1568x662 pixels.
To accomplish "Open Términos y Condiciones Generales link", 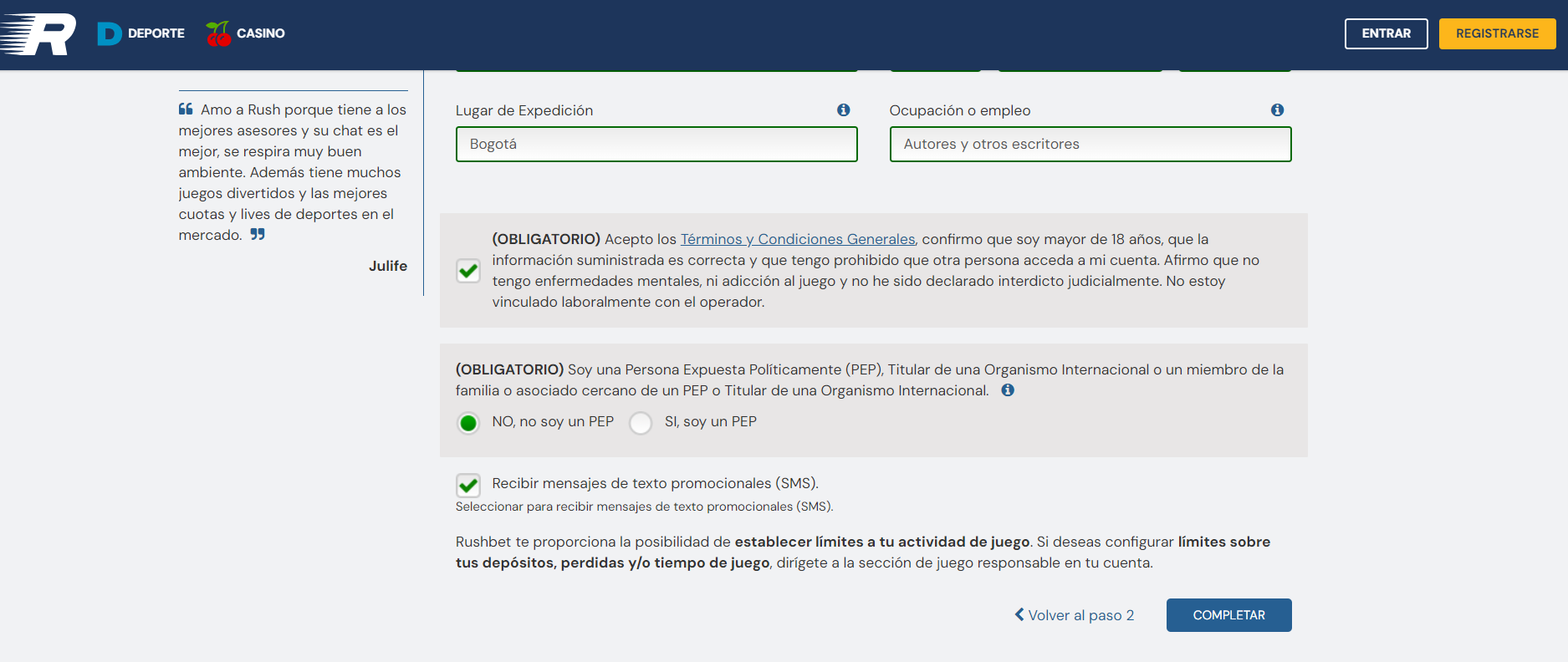I will pos(798,239).
